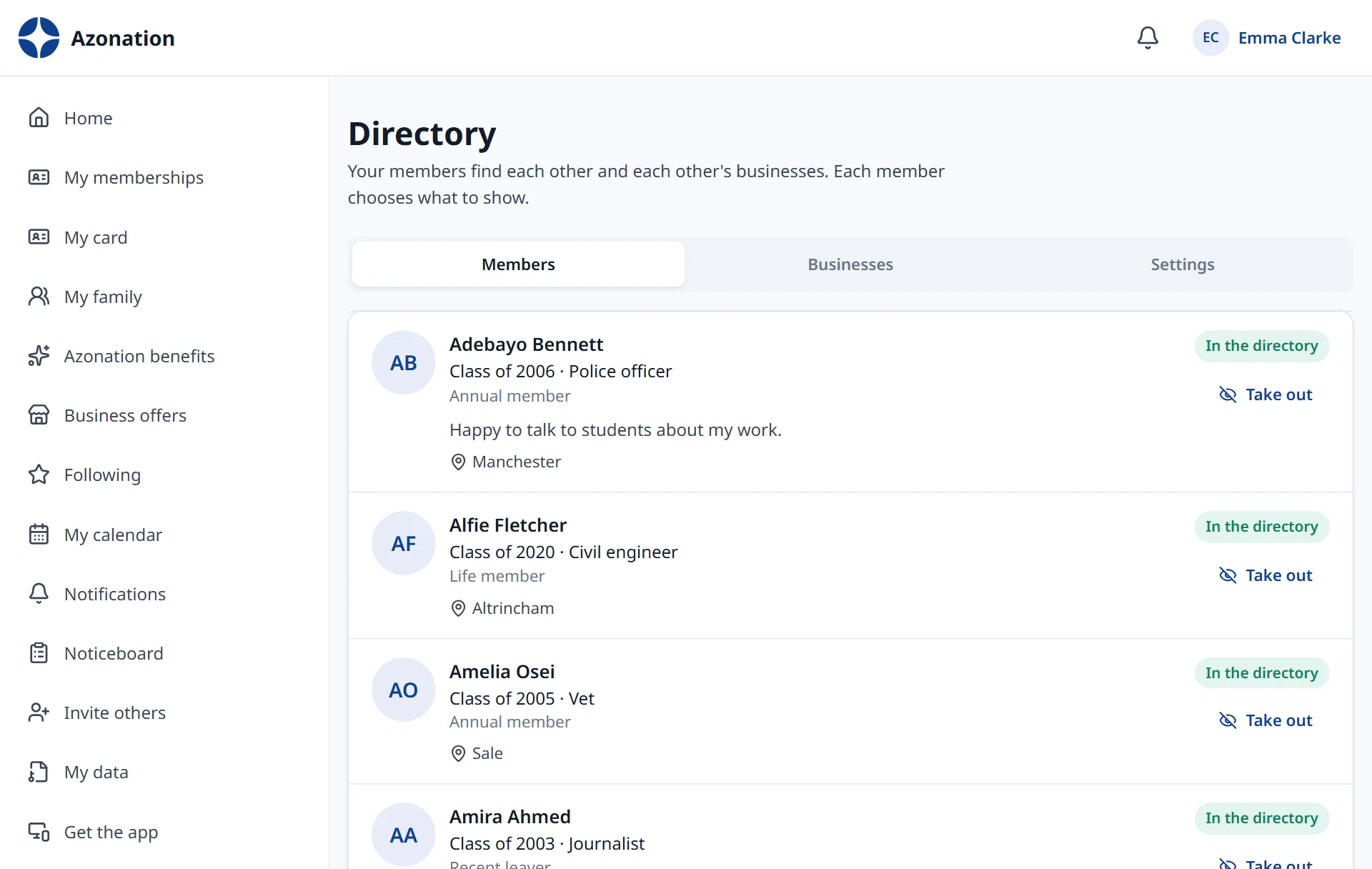The image size is (1372, 869).
Task: Click the Business offers shop icon
Action: 39,415
